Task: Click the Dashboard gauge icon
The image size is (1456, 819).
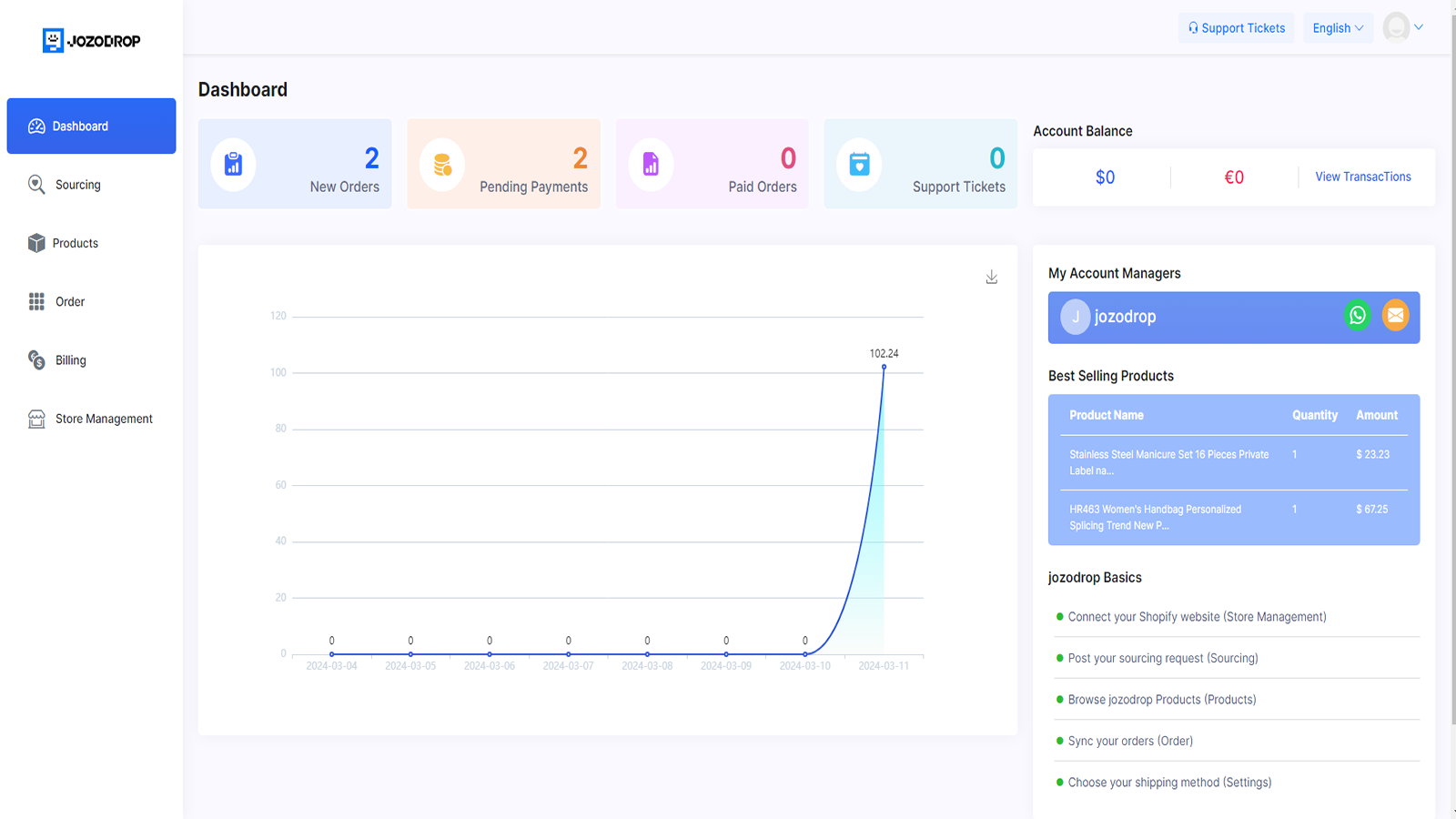Action: (x=36, y=126)
